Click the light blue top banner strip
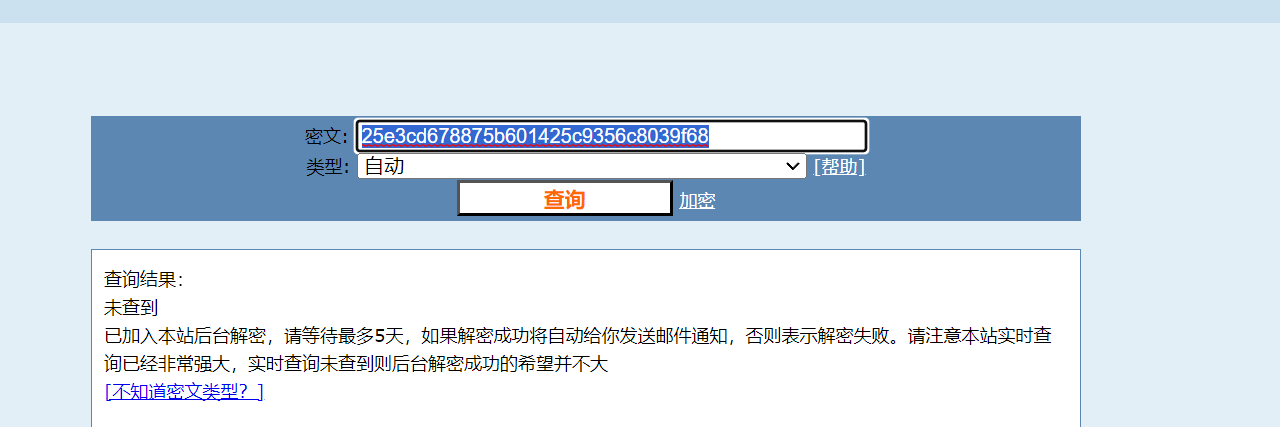1280x427 pixels. coord(640,11)
